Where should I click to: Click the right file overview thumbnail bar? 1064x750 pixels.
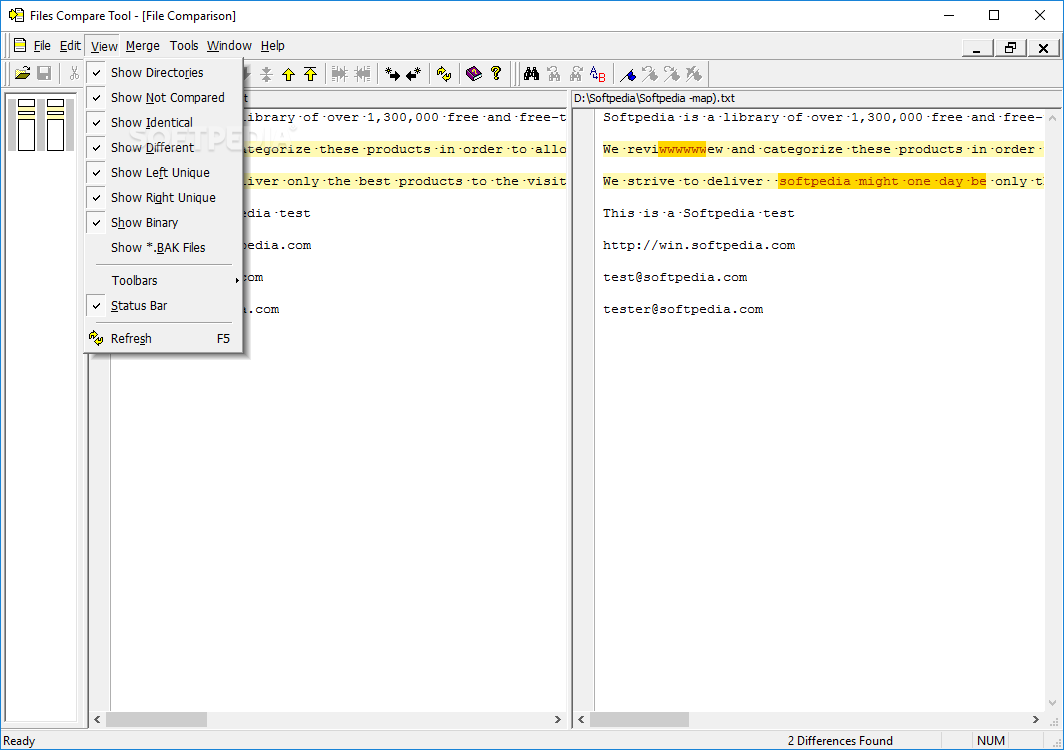tap(56, 124)
